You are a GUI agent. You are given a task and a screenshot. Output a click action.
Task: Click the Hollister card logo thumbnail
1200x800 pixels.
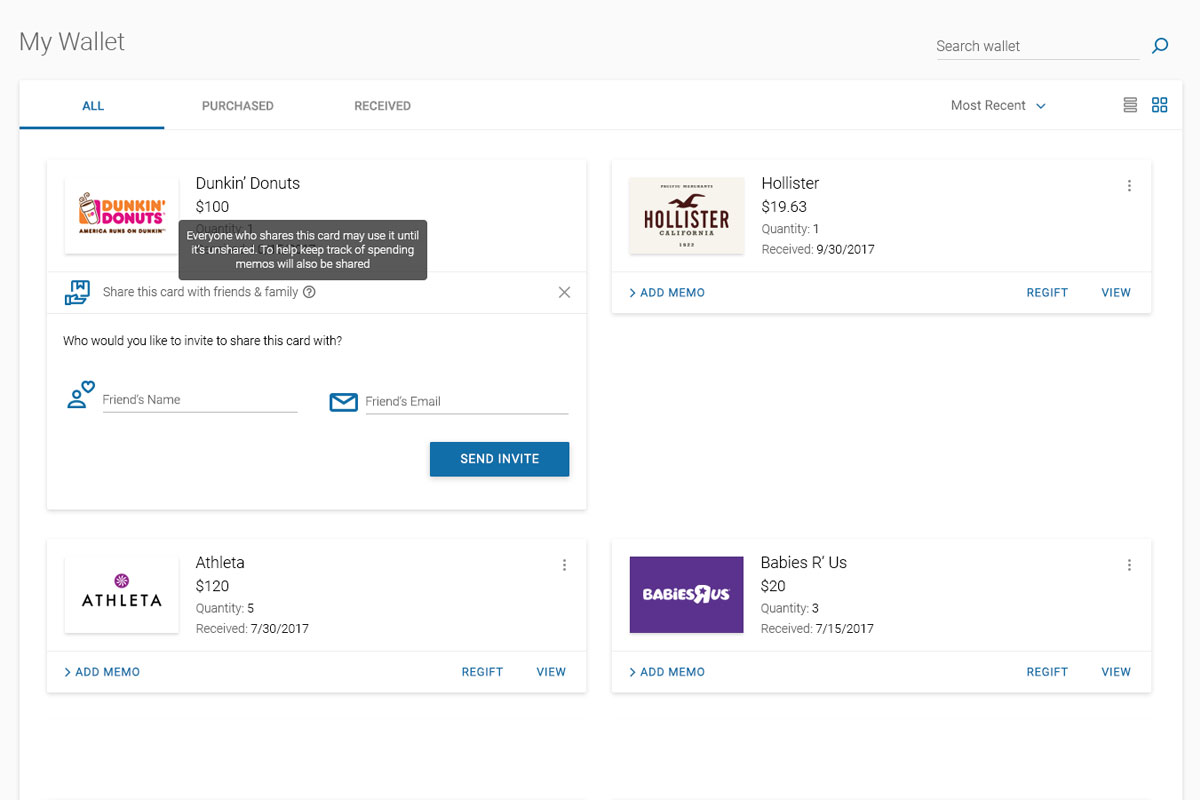686,215
